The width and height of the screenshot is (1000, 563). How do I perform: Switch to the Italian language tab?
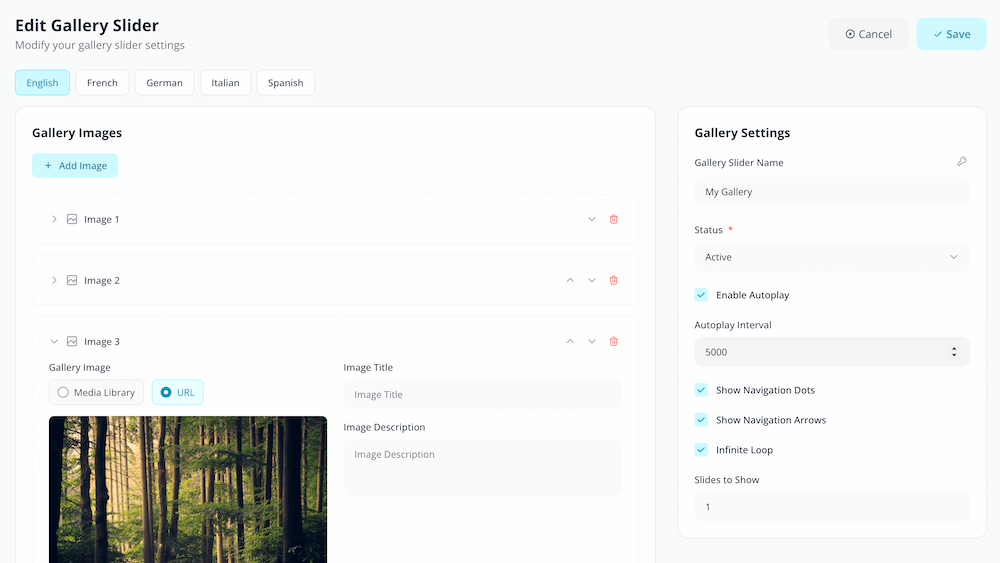coord(225,83)
